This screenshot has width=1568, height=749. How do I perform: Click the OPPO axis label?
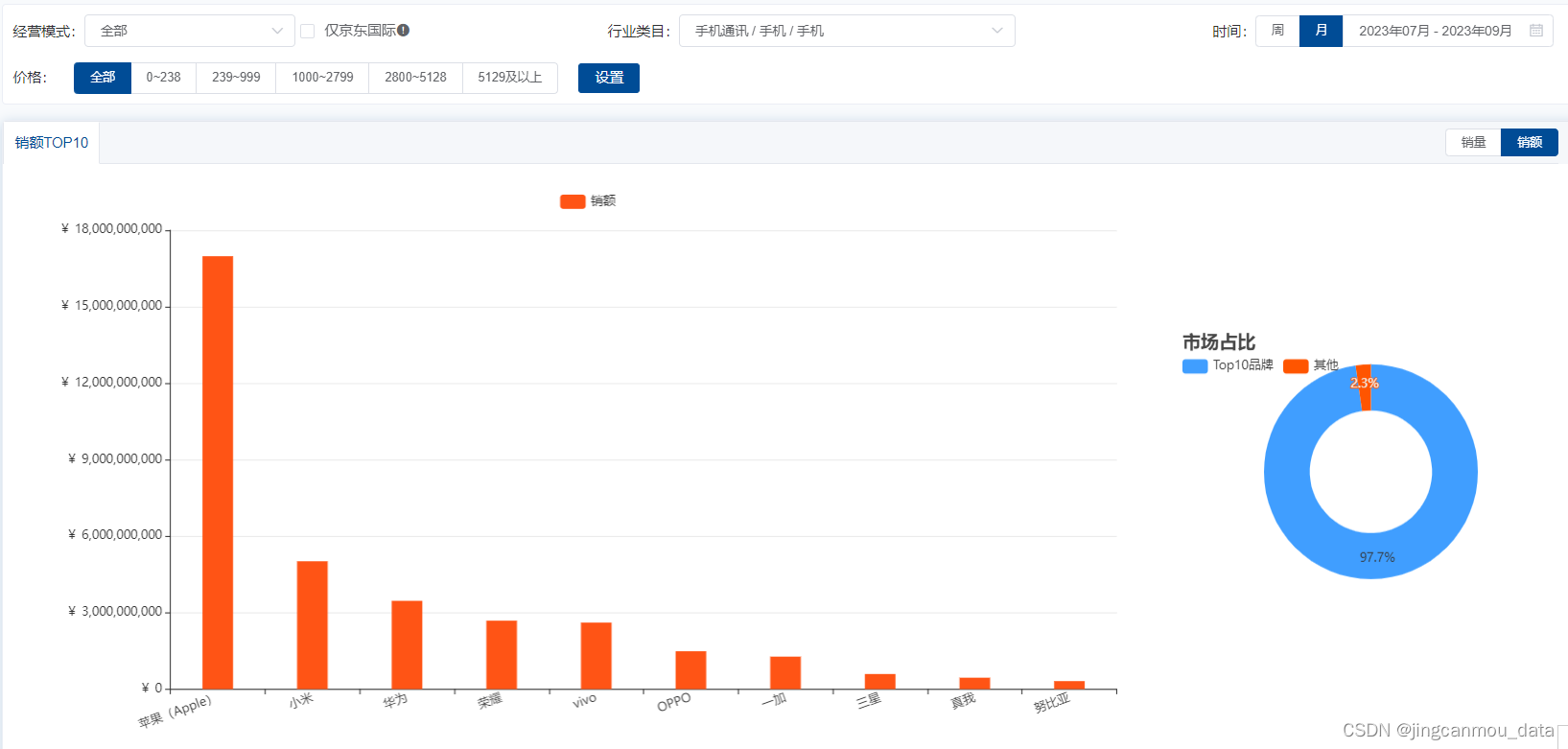674,703
